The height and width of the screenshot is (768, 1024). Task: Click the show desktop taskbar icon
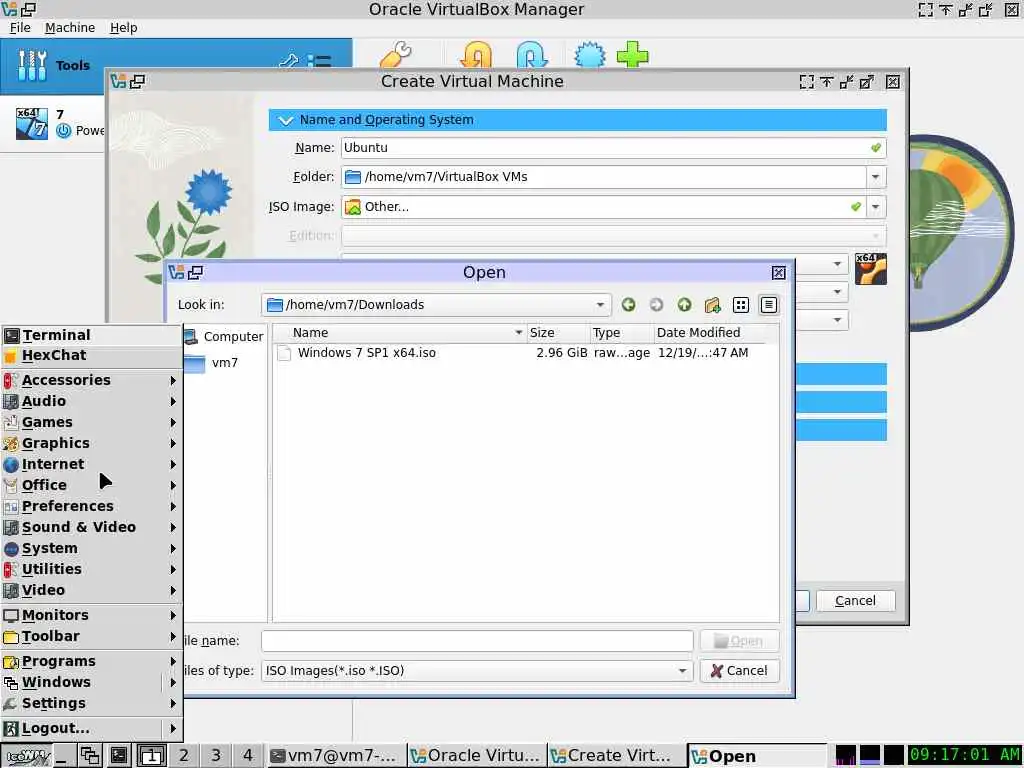64,756
